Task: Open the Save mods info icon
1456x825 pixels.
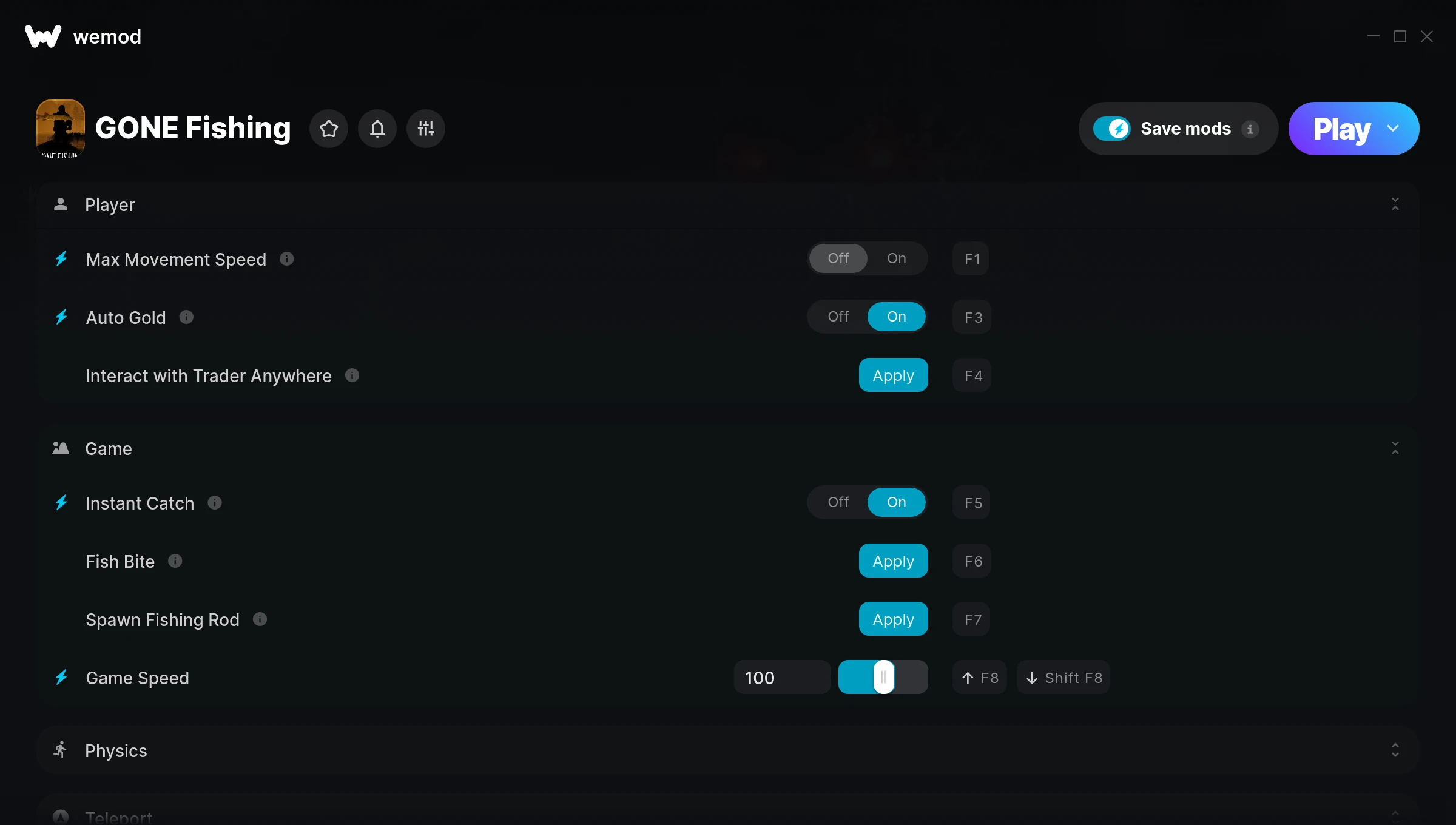Action: [x=1250, y=129]
